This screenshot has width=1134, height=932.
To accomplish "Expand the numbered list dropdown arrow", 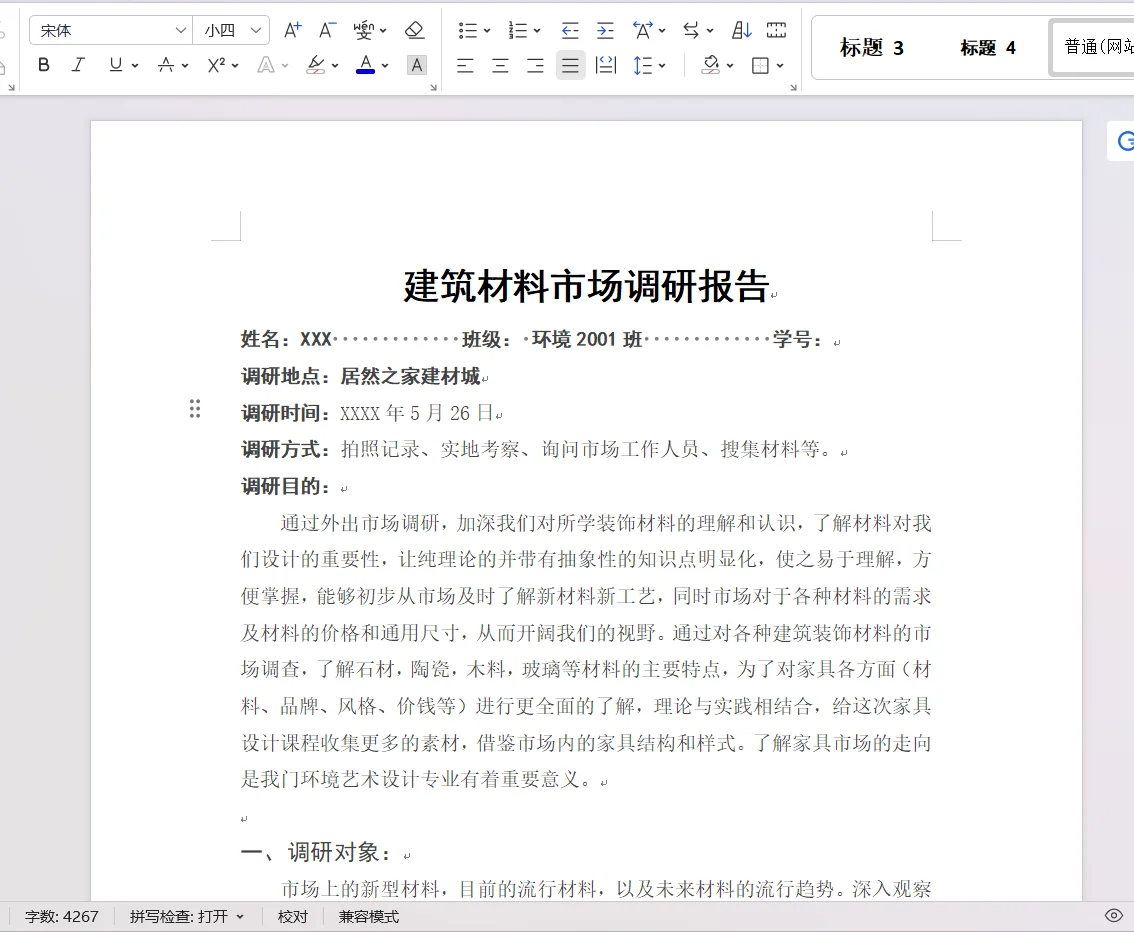I will pos(537,30).
